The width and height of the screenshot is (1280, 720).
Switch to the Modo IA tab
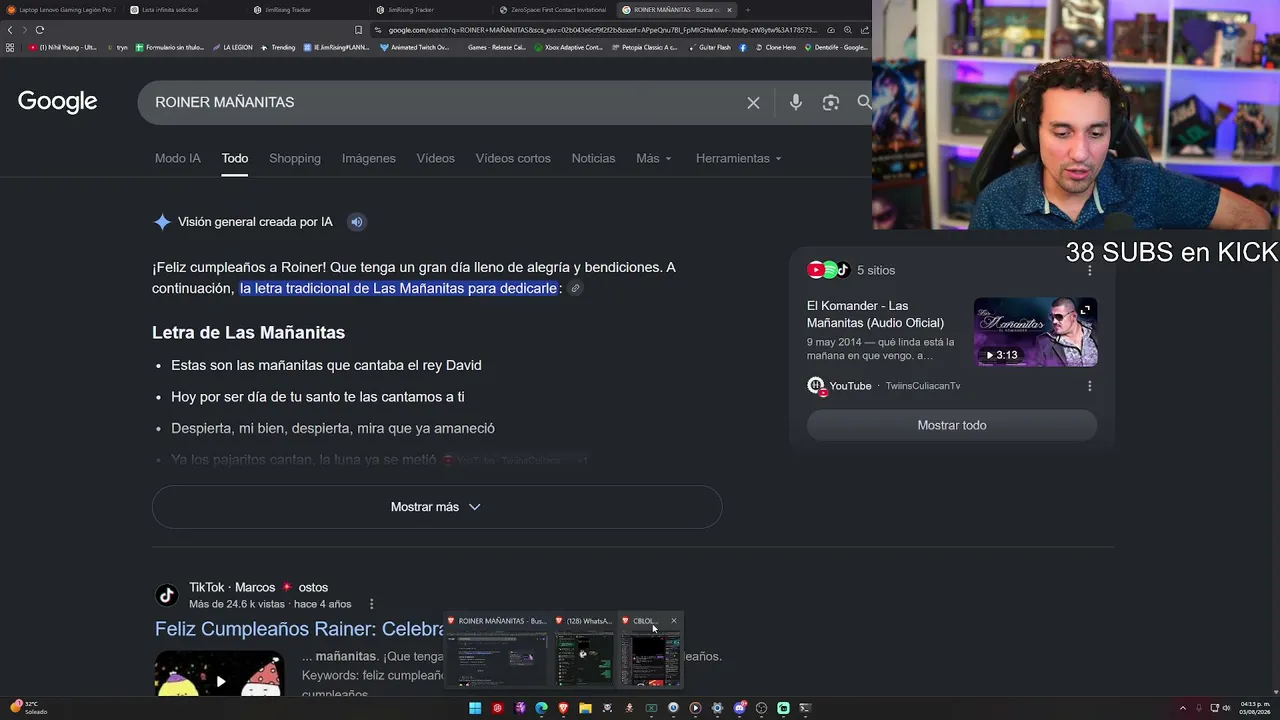[x=178, y=158]
